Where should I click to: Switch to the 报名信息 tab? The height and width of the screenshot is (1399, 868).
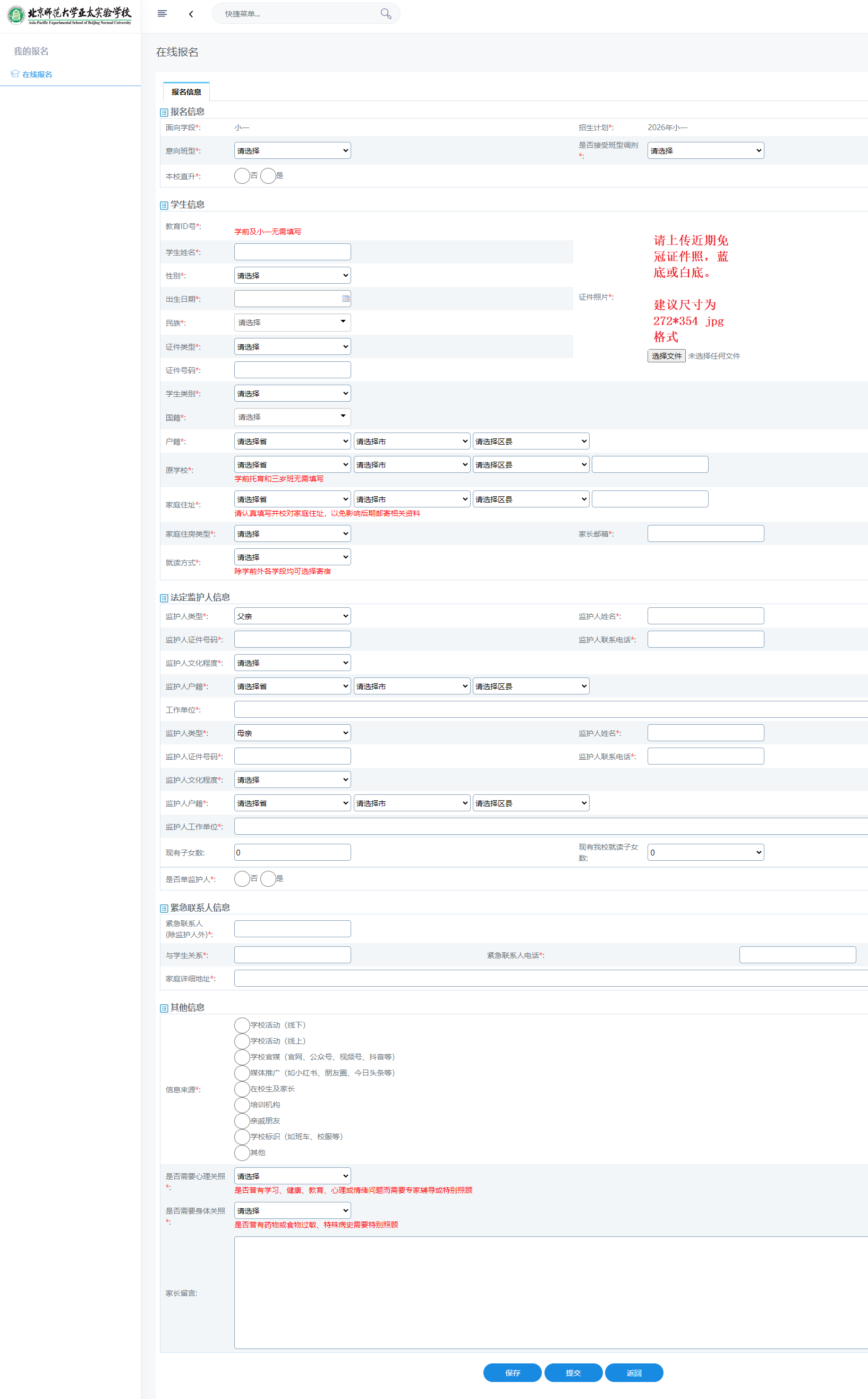coord(186,92)
